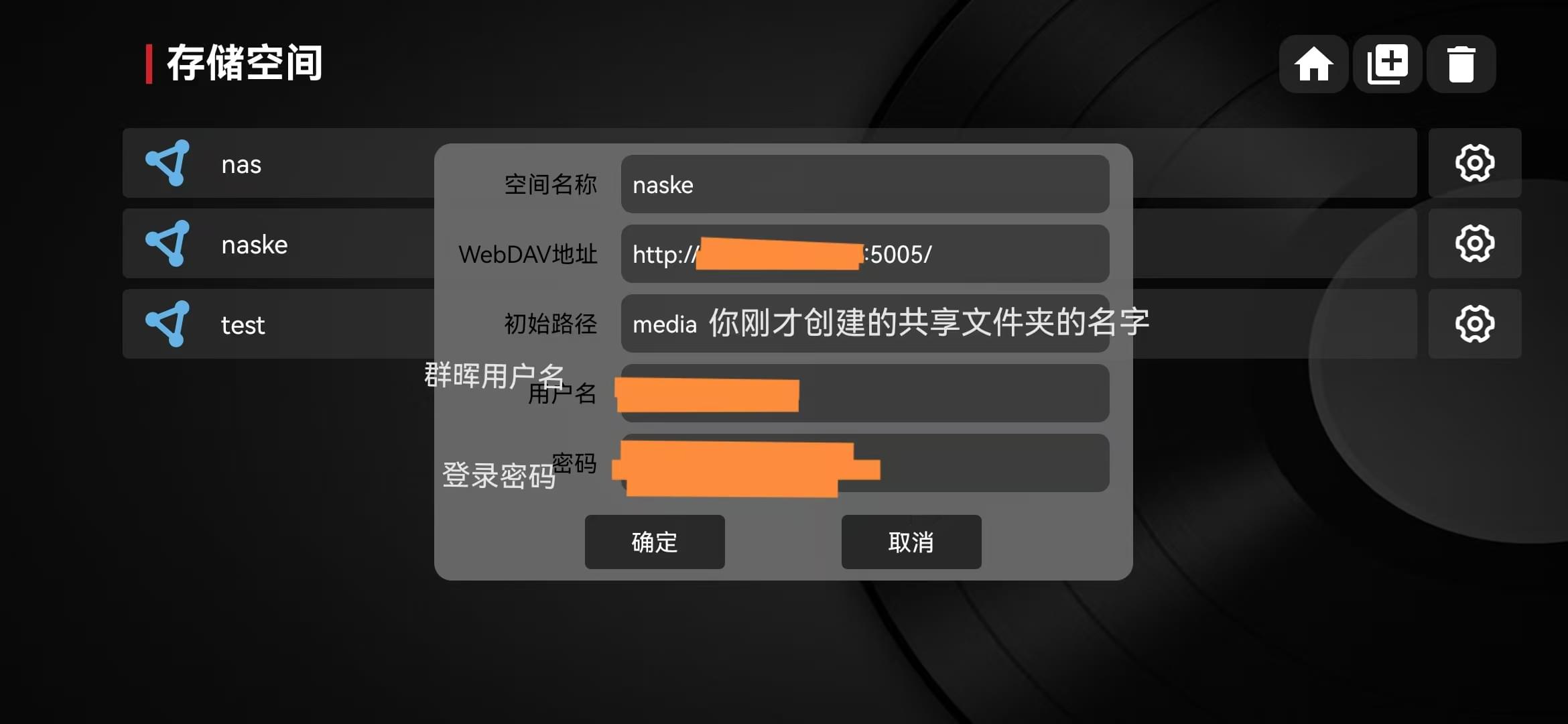This screenshot has height=724, width=1568.
Task: Click the nas storage space icon
Action: [x=166, y=163]
